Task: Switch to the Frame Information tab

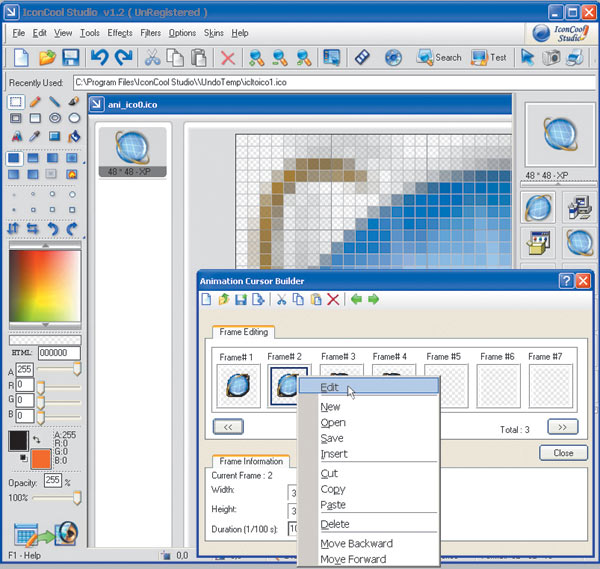Action: [251, 461]
